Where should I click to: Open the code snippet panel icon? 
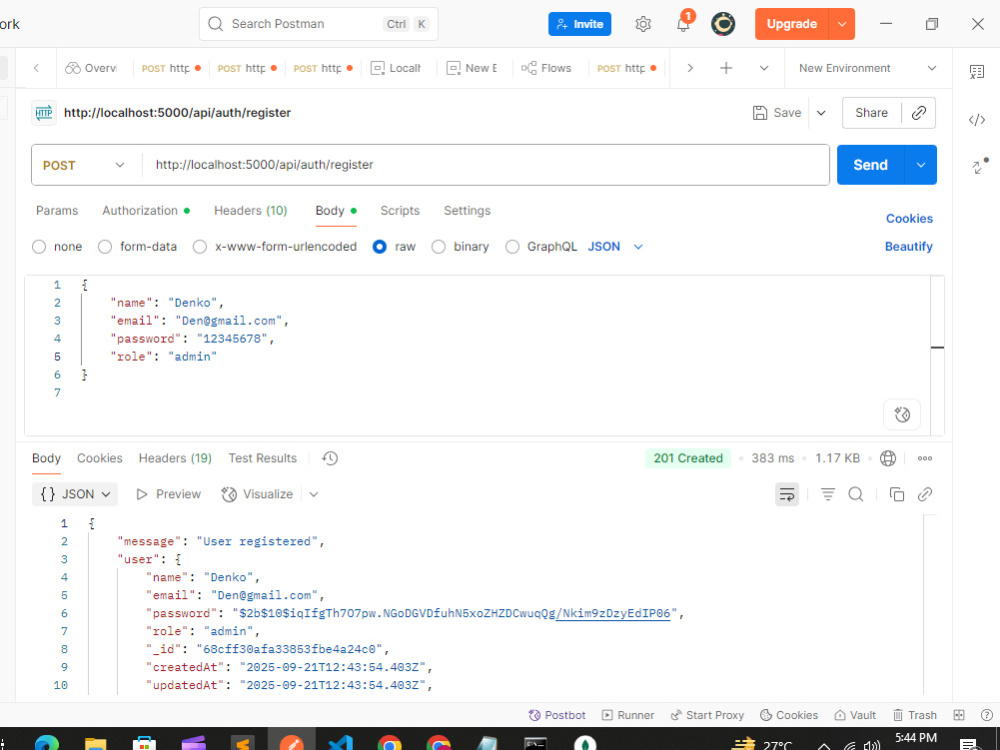[976, 120]
